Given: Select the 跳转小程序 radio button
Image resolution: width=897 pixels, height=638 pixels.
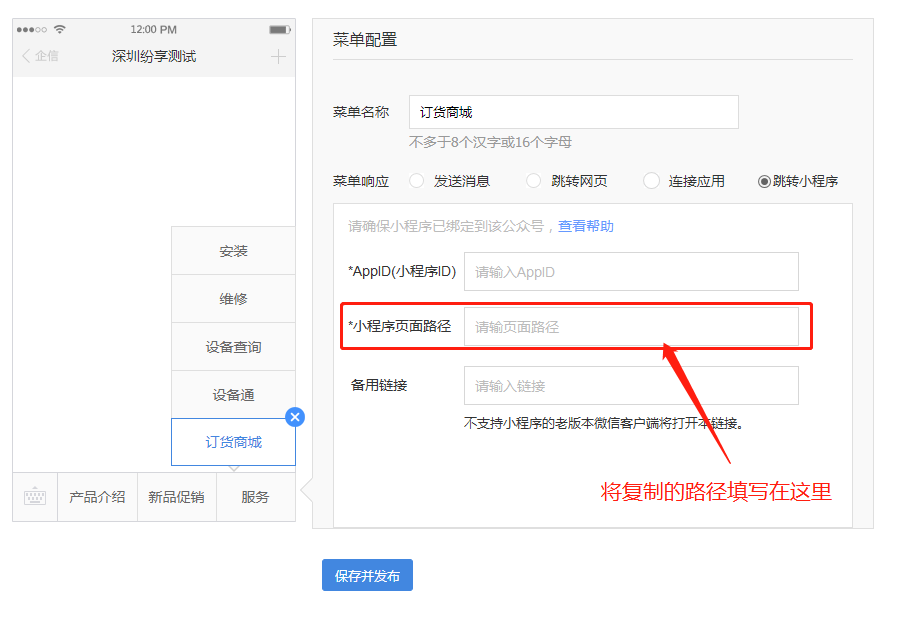Looking at the screenshot, I should pyautogui.click(x=764, y=181).
